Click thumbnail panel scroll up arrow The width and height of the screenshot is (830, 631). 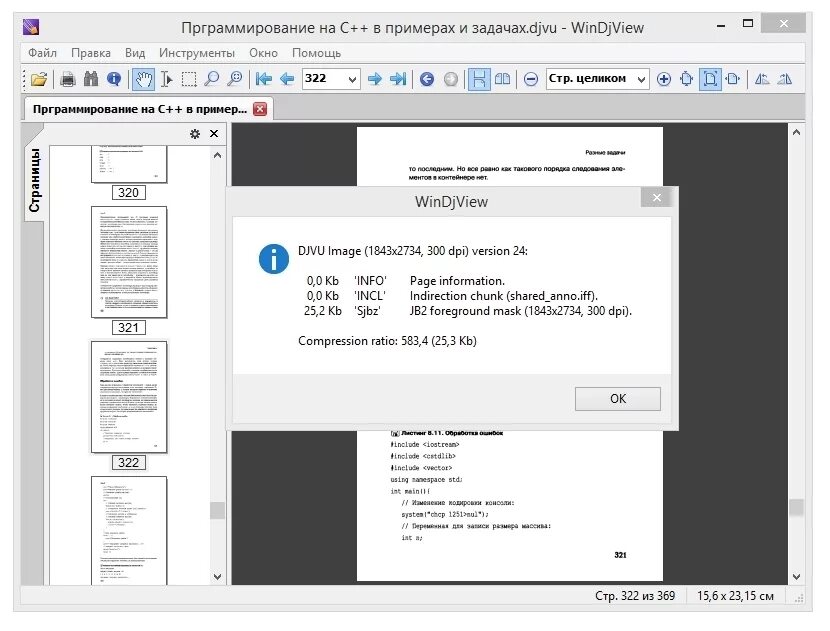[217, 155]
